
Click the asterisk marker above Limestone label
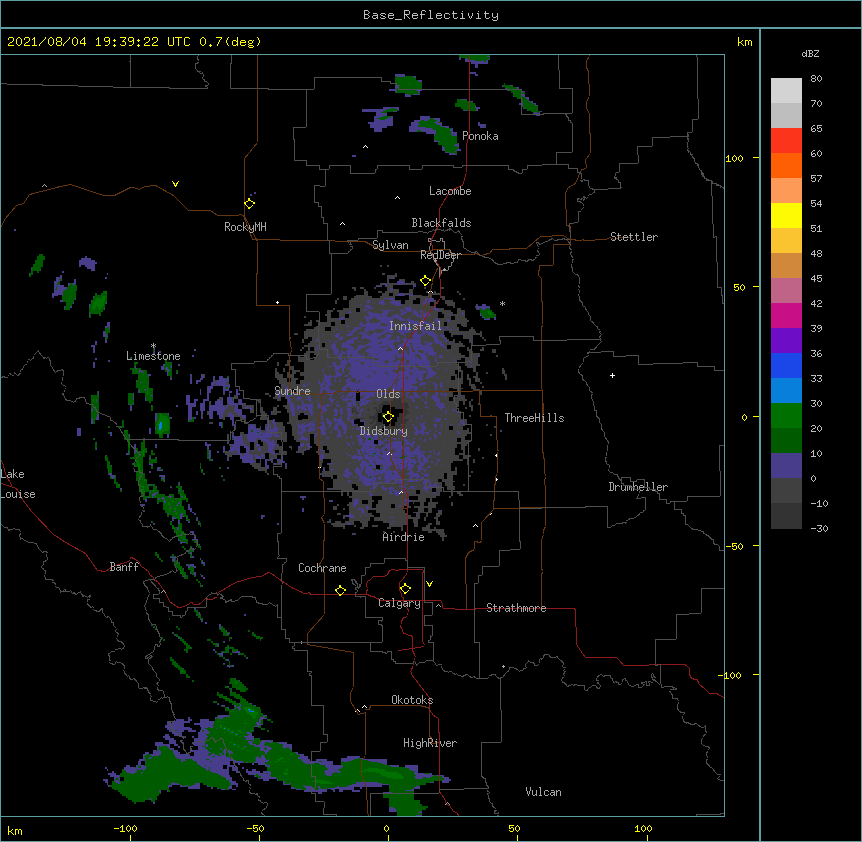pos(153,346)
